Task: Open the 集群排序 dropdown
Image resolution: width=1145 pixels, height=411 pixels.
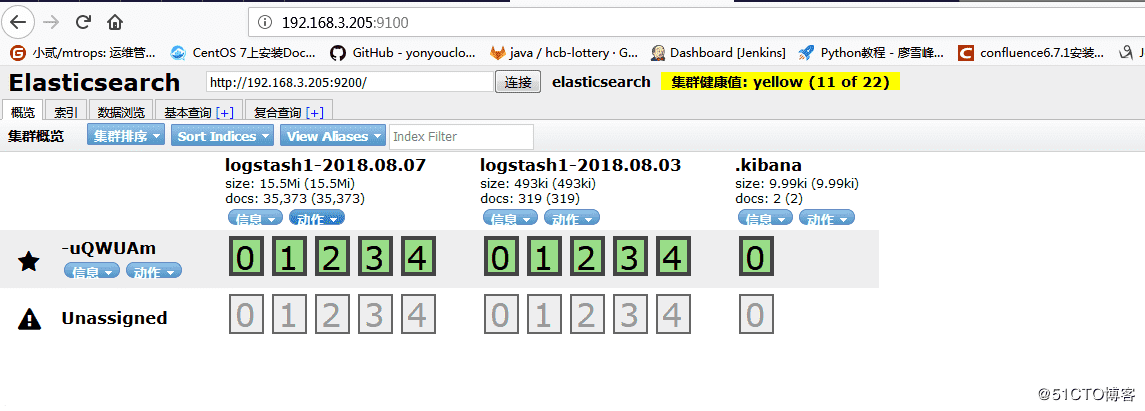Action: [x=126, y=136]
